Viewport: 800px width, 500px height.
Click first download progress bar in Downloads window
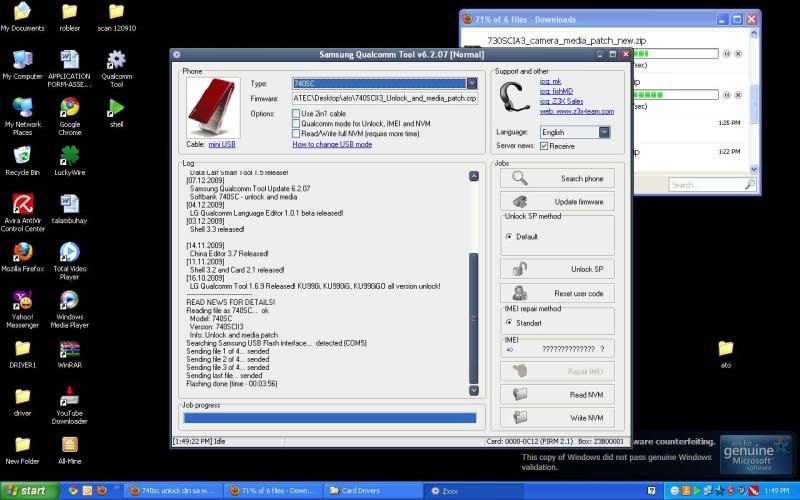(x=676, y=54)
